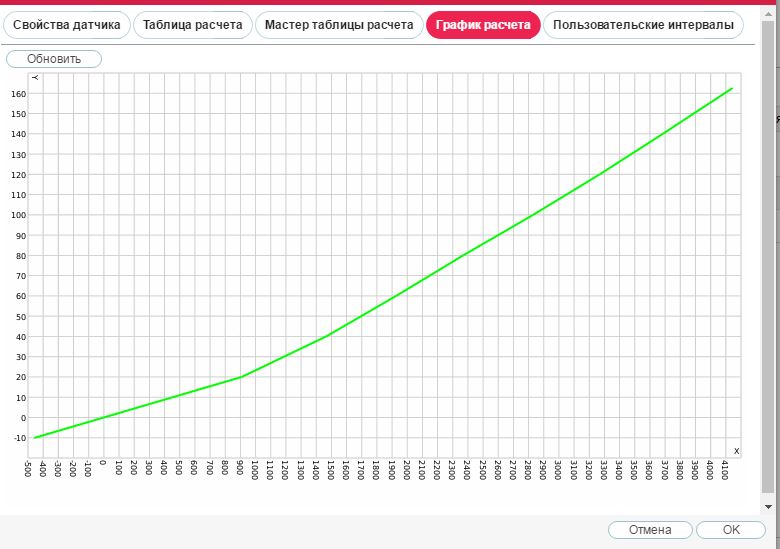The width and height of the screenshot is (780, 549).
Task: Click the 0 label on the Y axis
Action: pos(22,418)
